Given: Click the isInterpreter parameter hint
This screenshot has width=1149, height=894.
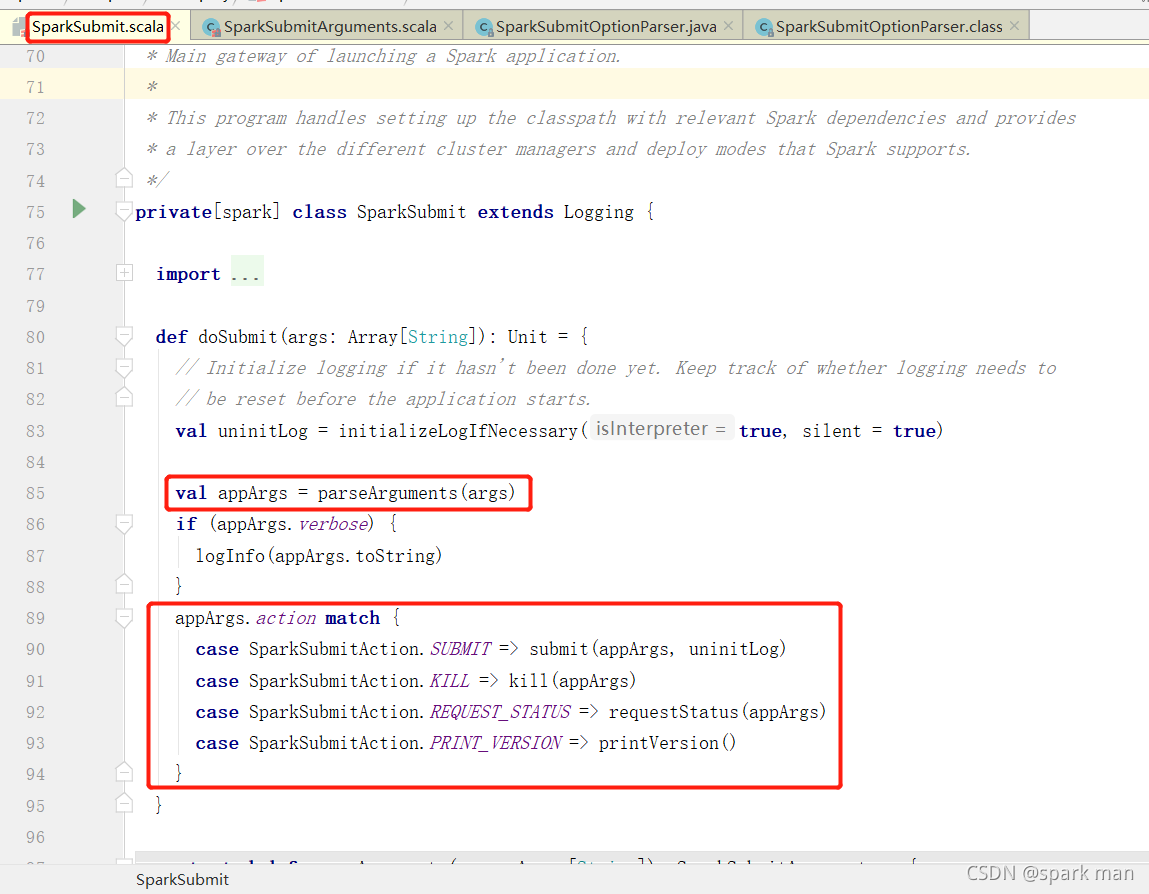Looking at the screenshot, I should [661, 429].
